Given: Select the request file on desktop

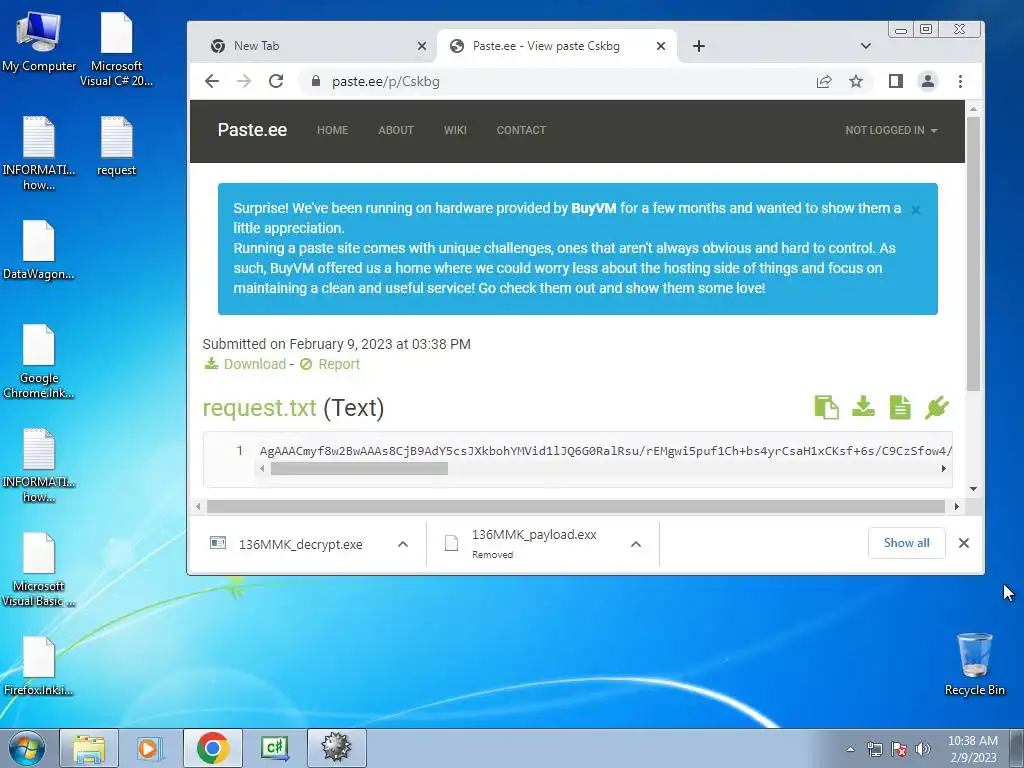Looking at the screenshot, I should [x=117, y=146].
